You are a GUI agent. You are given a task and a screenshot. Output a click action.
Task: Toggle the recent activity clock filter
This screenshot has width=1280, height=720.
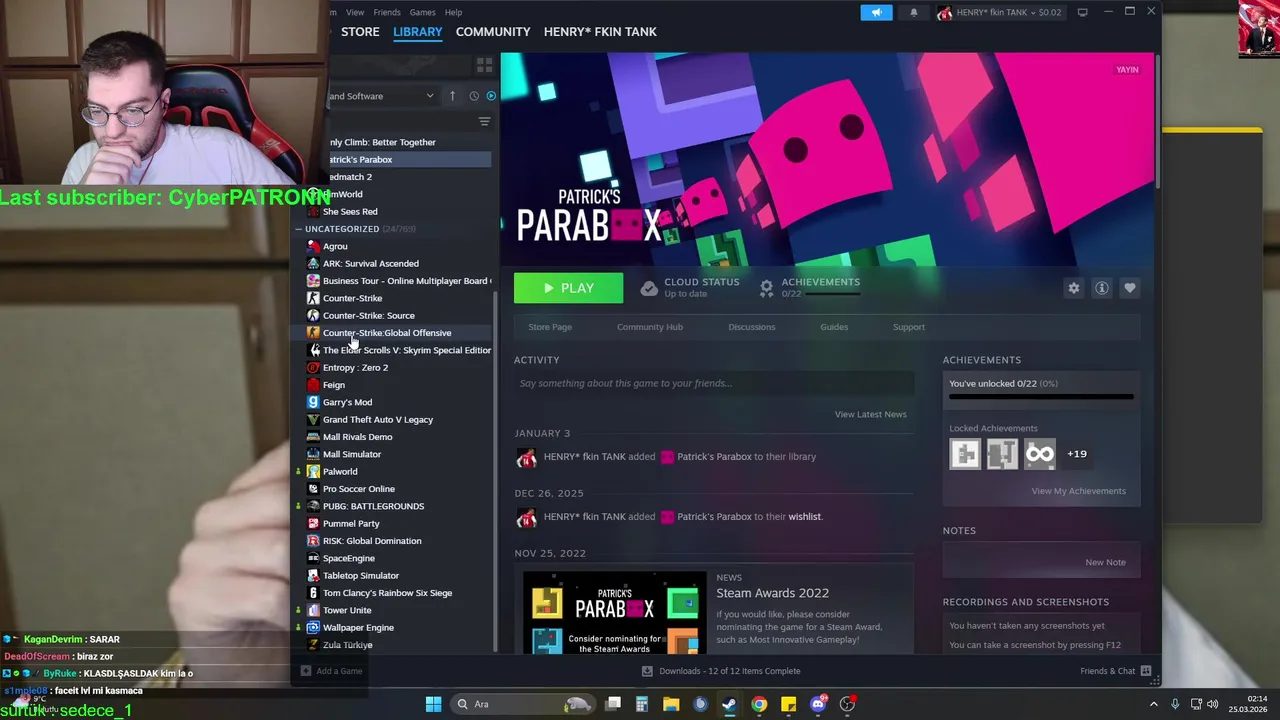[474, 96]
